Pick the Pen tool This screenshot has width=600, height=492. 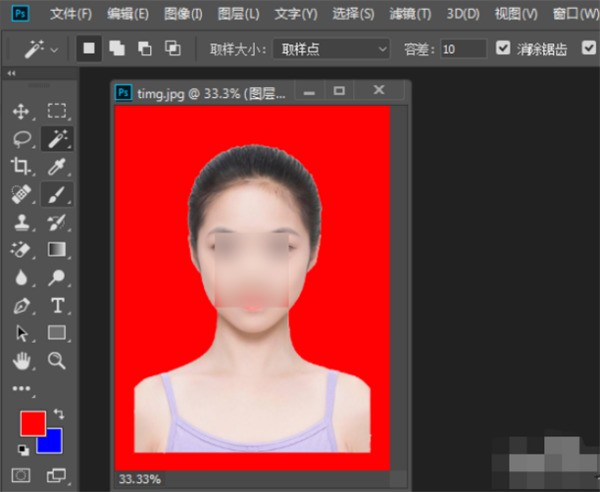click(x=20, y=305)
